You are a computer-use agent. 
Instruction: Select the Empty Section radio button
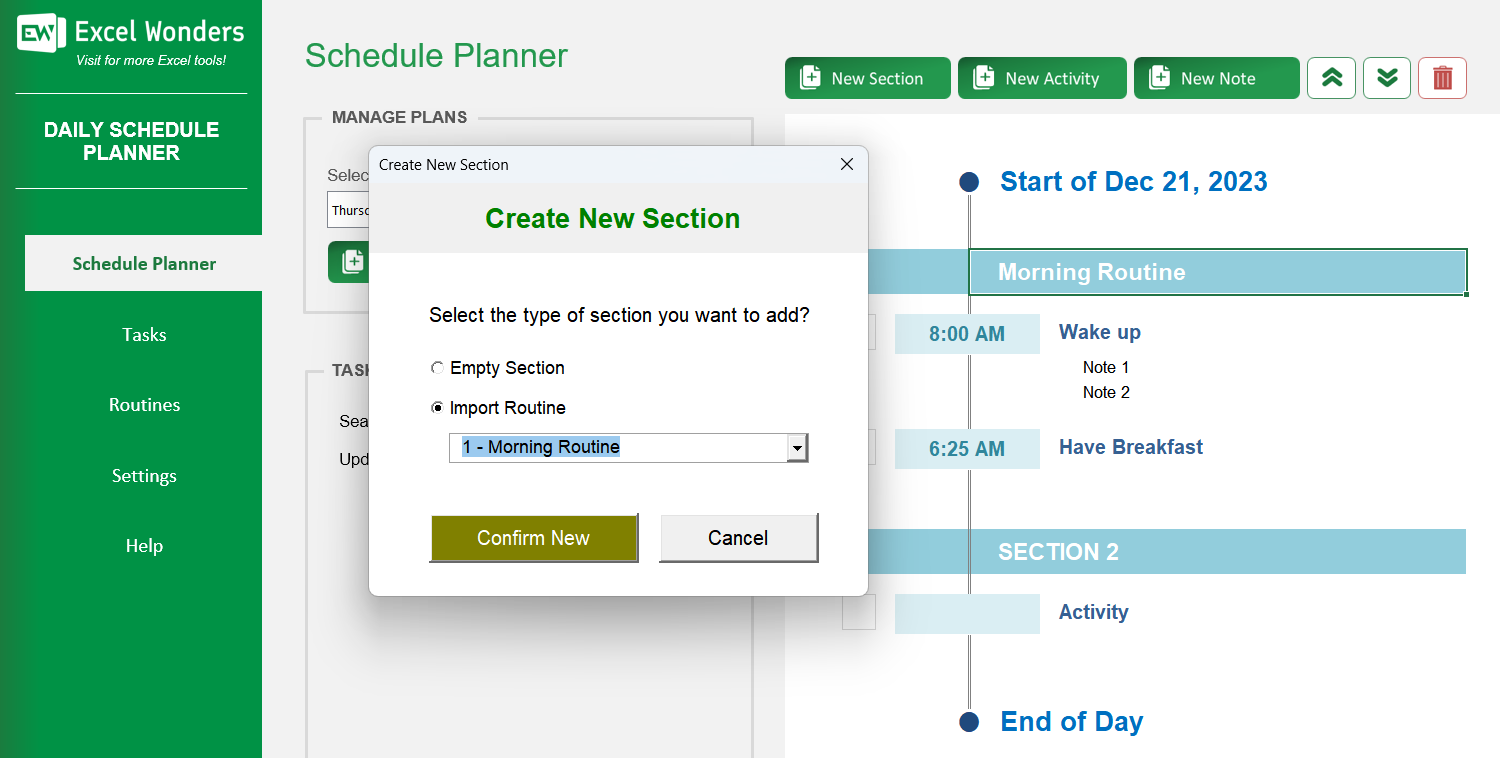(x=437, y=368)
